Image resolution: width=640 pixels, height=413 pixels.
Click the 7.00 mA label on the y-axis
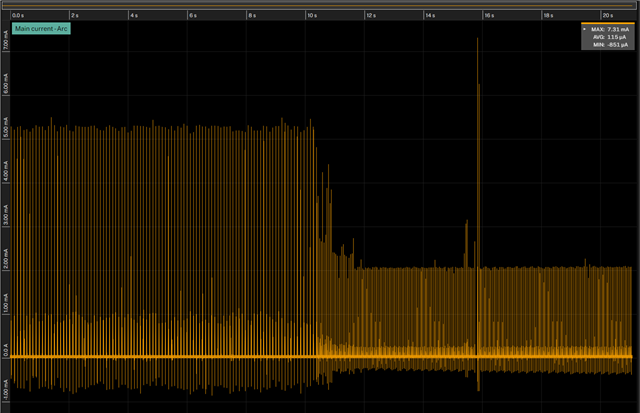pos(5,40)
